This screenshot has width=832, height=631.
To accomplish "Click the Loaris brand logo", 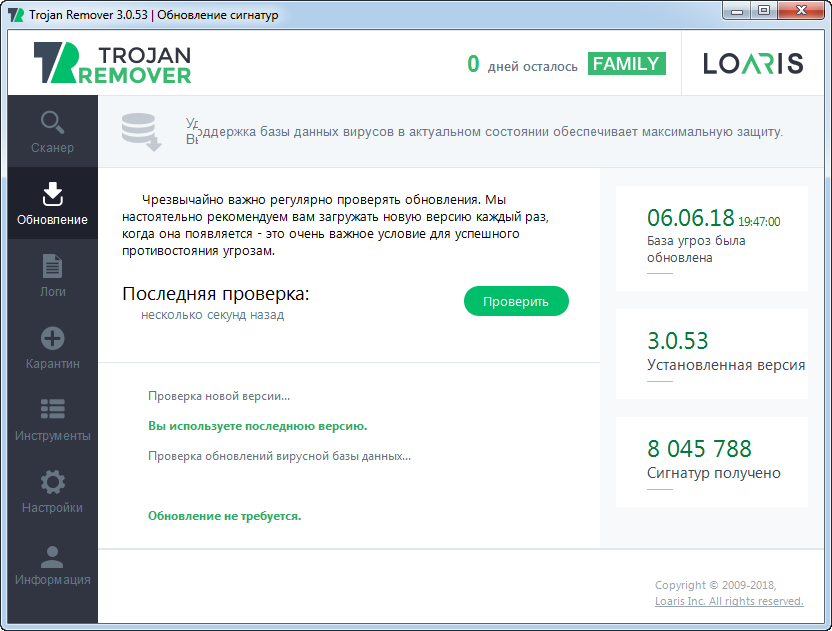I will 753,63.
